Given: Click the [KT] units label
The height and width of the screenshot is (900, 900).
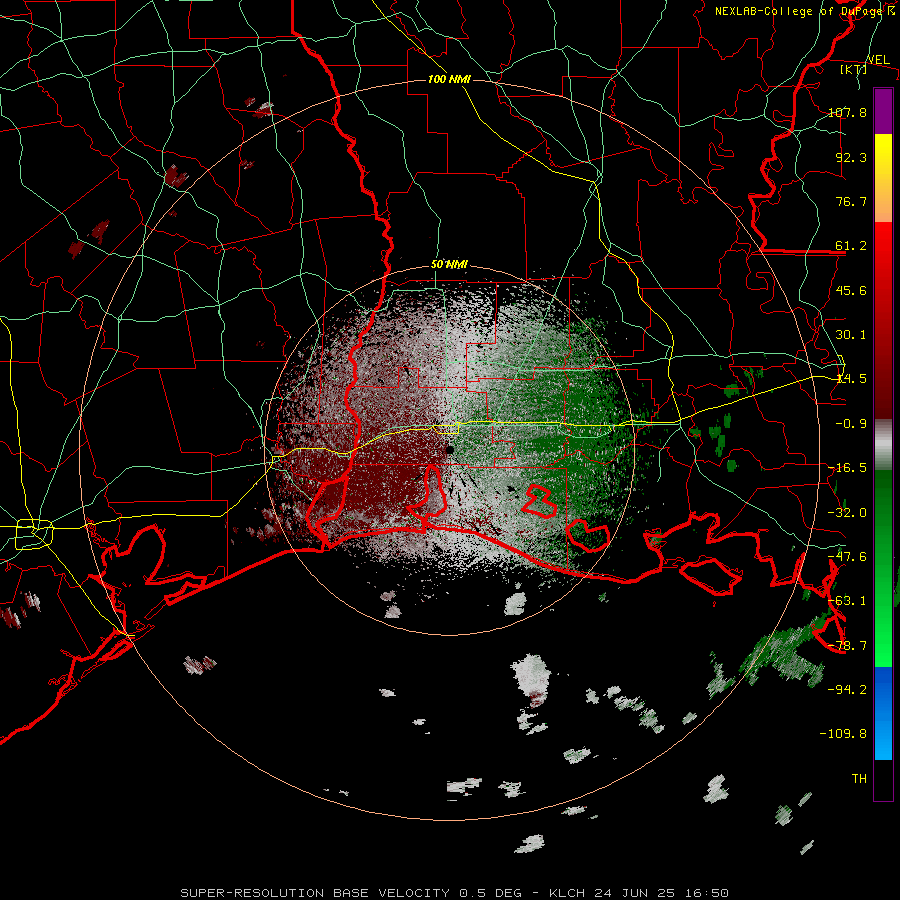Looking at the screenshot, I should [853, 69].
